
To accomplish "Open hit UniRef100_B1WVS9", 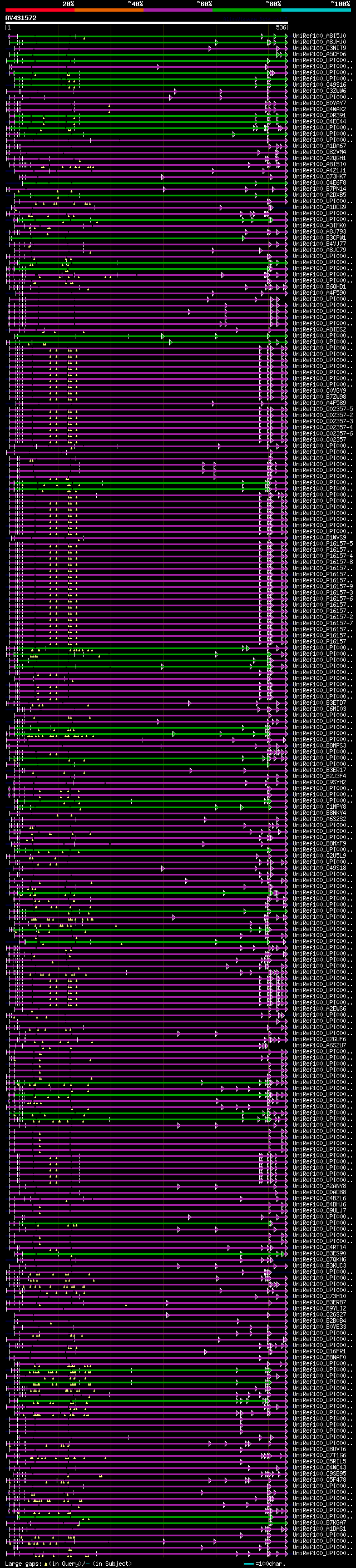I will coord(319,537).
